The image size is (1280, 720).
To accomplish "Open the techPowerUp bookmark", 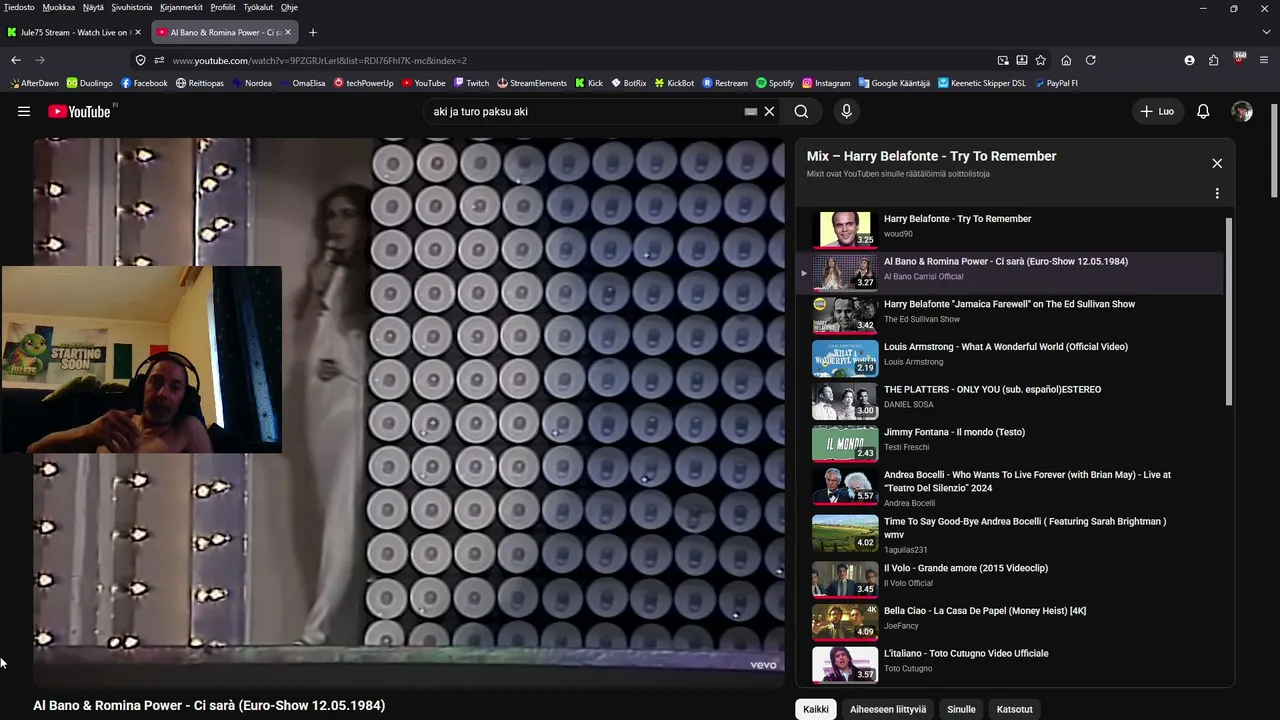I will point(364,83).
